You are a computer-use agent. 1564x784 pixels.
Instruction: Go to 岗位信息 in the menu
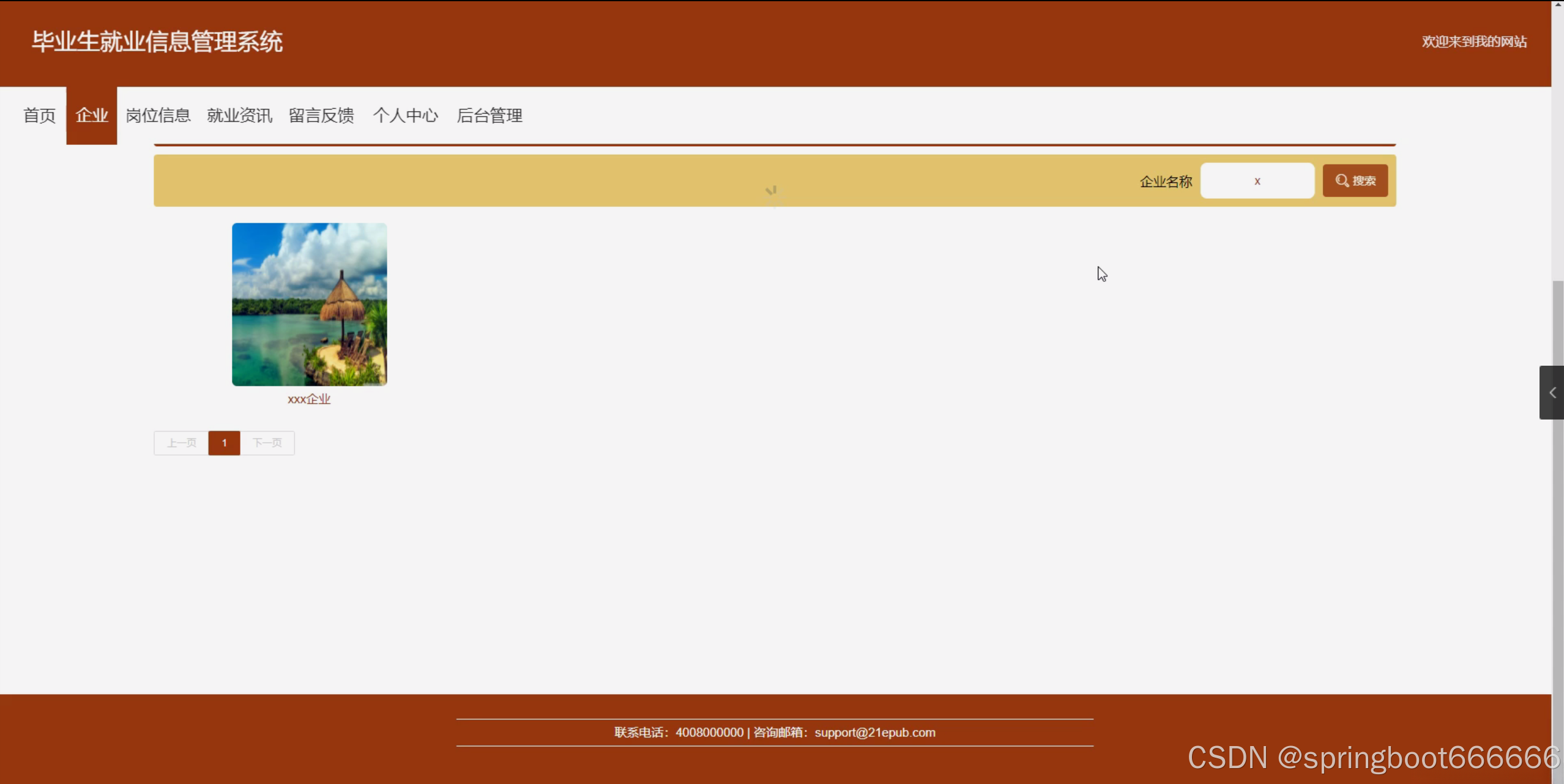(158, 116)
